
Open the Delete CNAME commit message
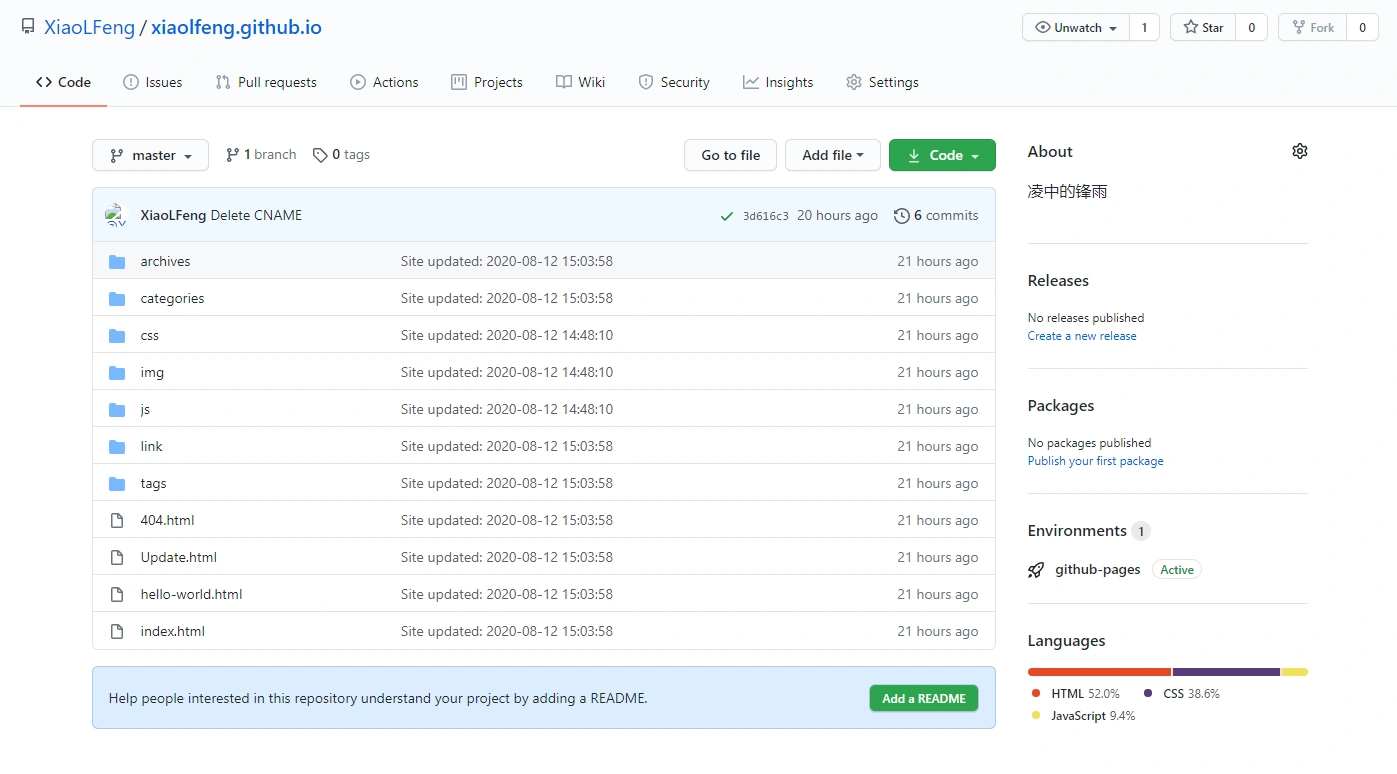point(256,215)
